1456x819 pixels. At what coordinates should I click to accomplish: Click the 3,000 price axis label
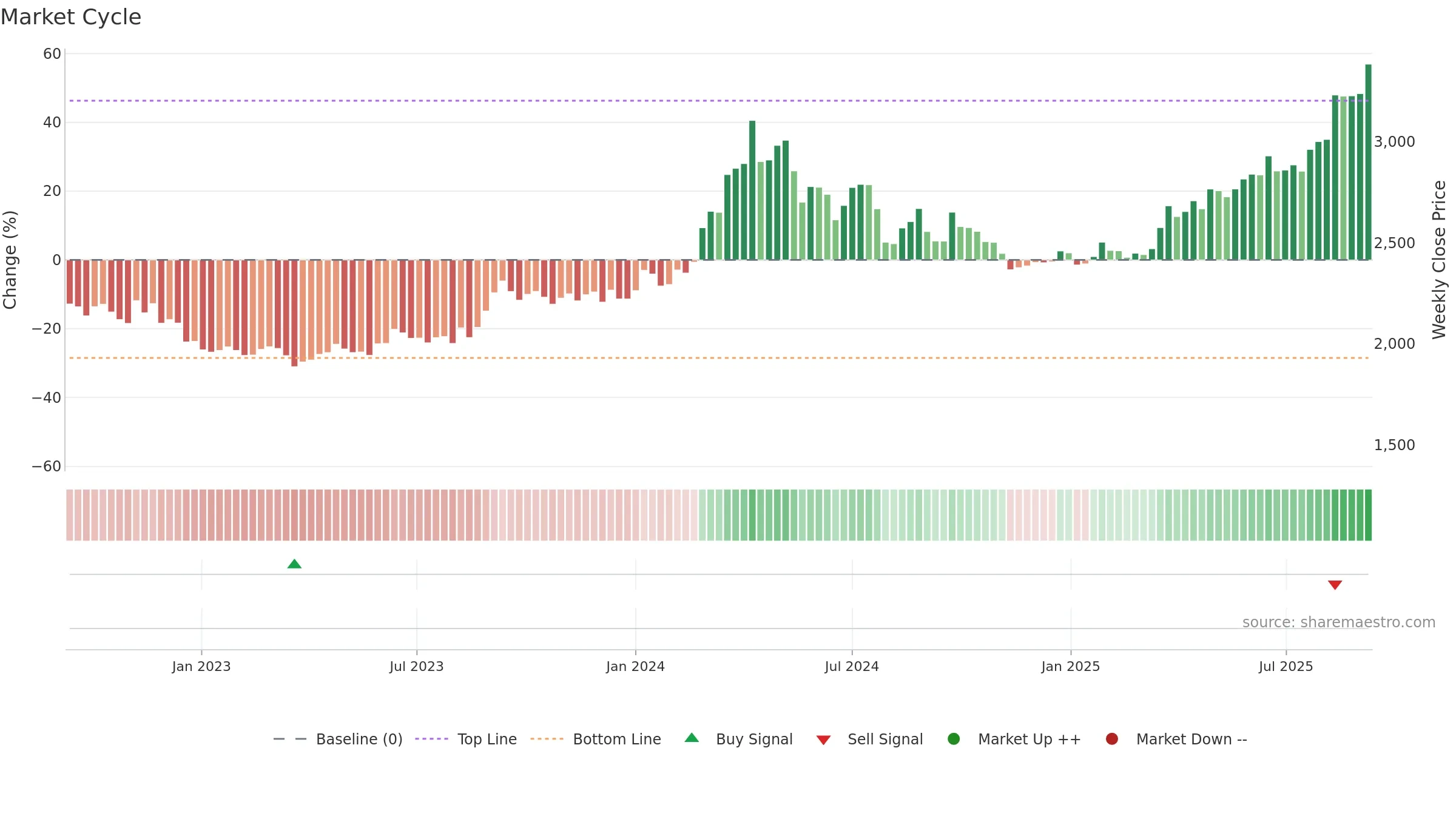coord(1394,141)
